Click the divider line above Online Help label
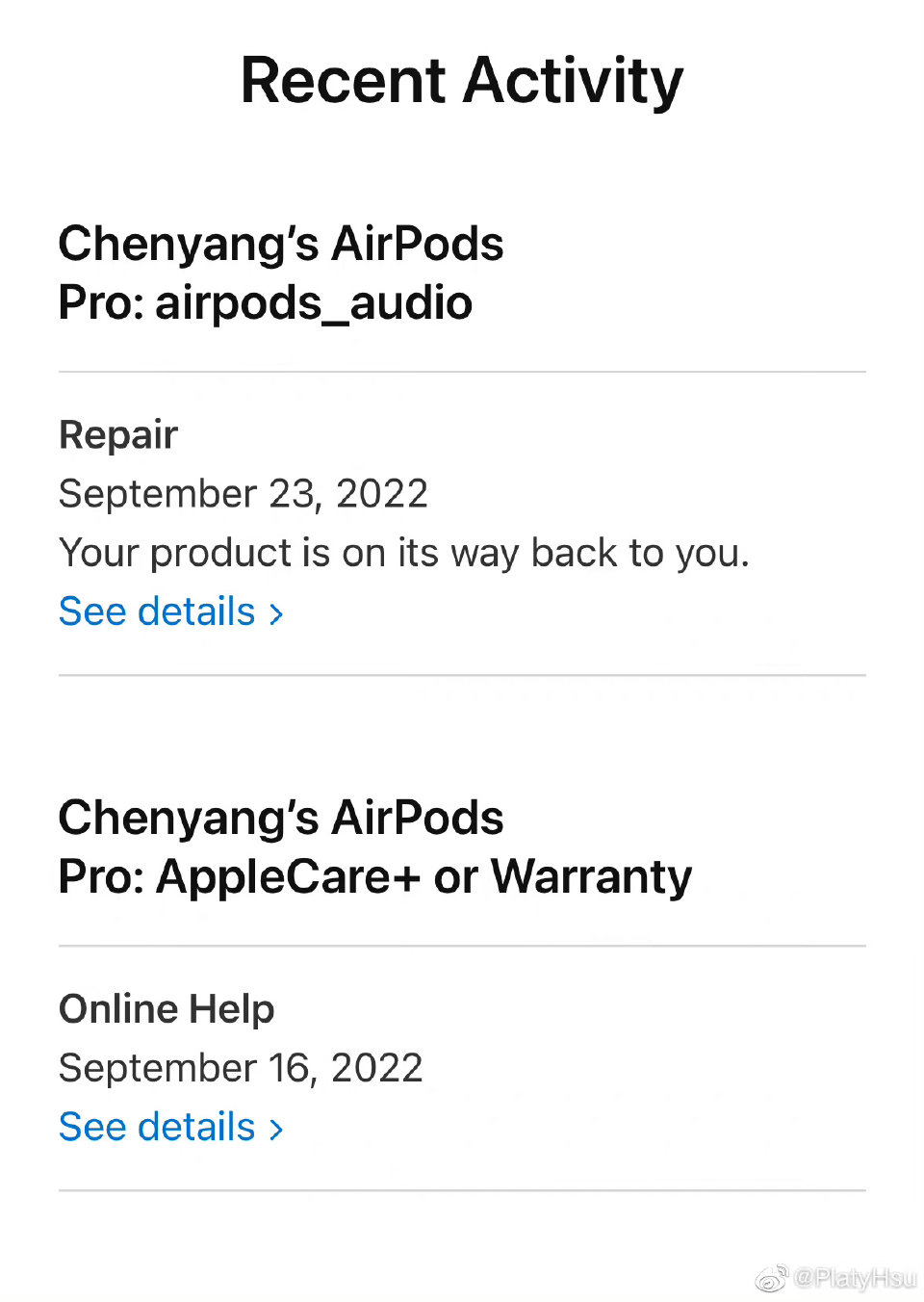 (x=462, y=946)
